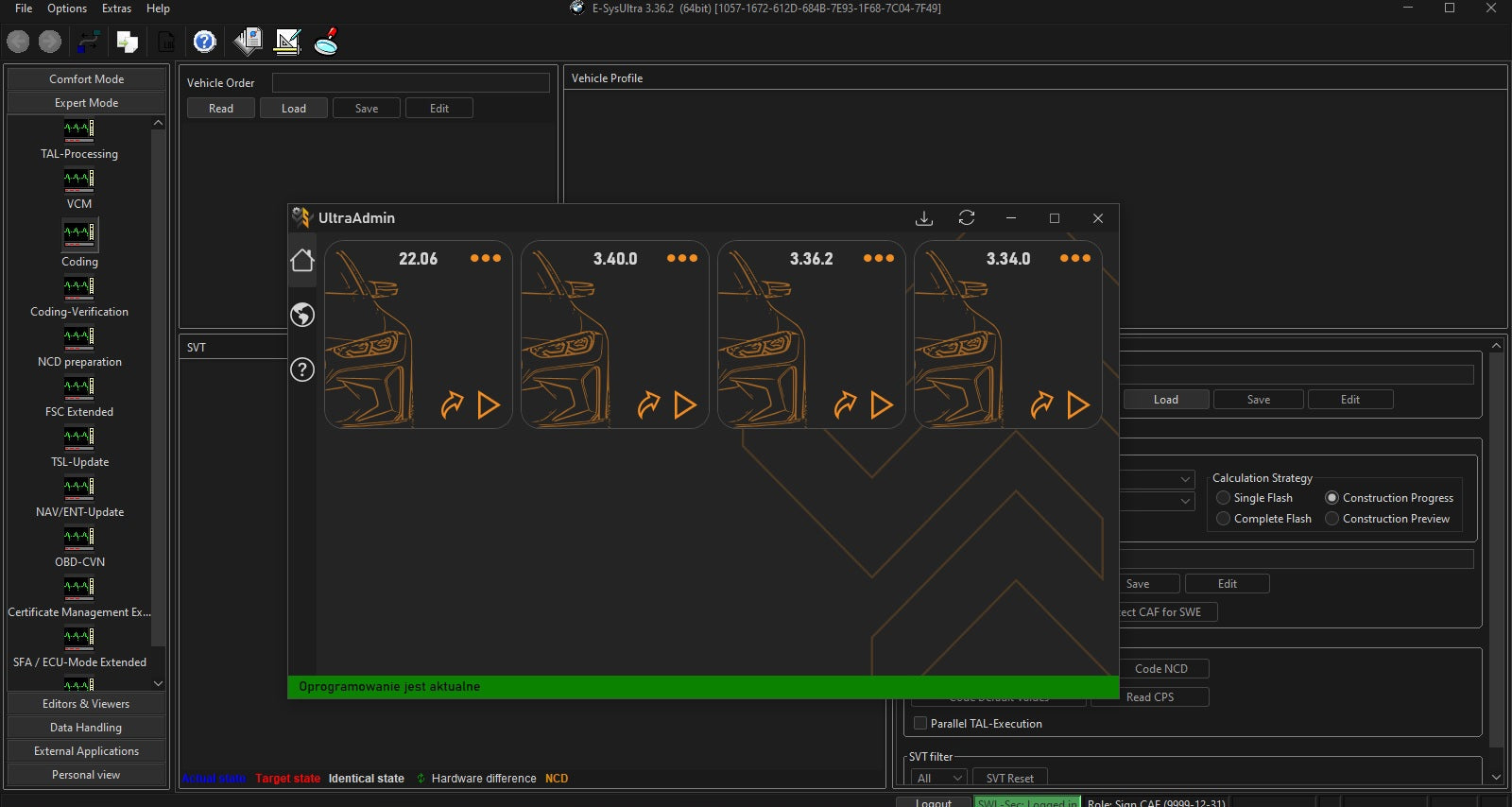
Task: Open the Help menu
Action: click(158, 9)
